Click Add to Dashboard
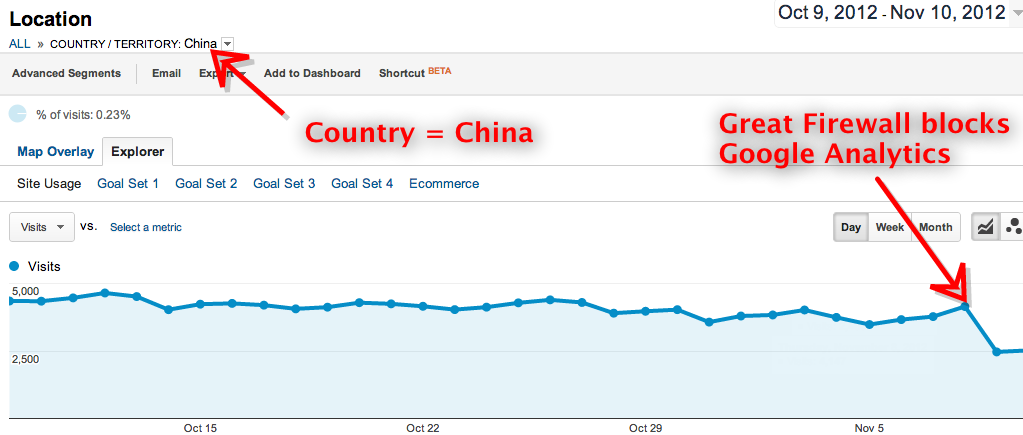 (x=312, y=73)
